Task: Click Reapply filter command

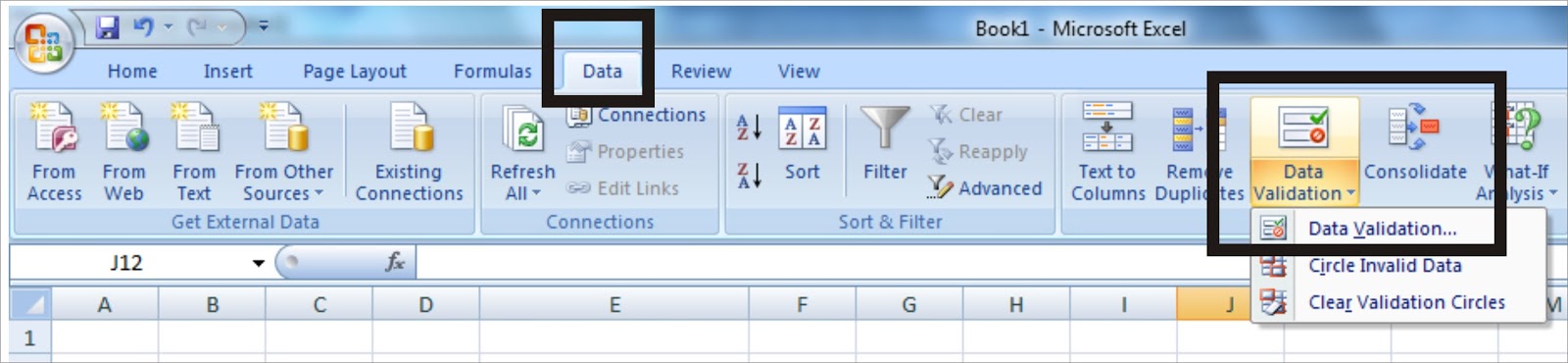Action: click(x=979, y=152)
